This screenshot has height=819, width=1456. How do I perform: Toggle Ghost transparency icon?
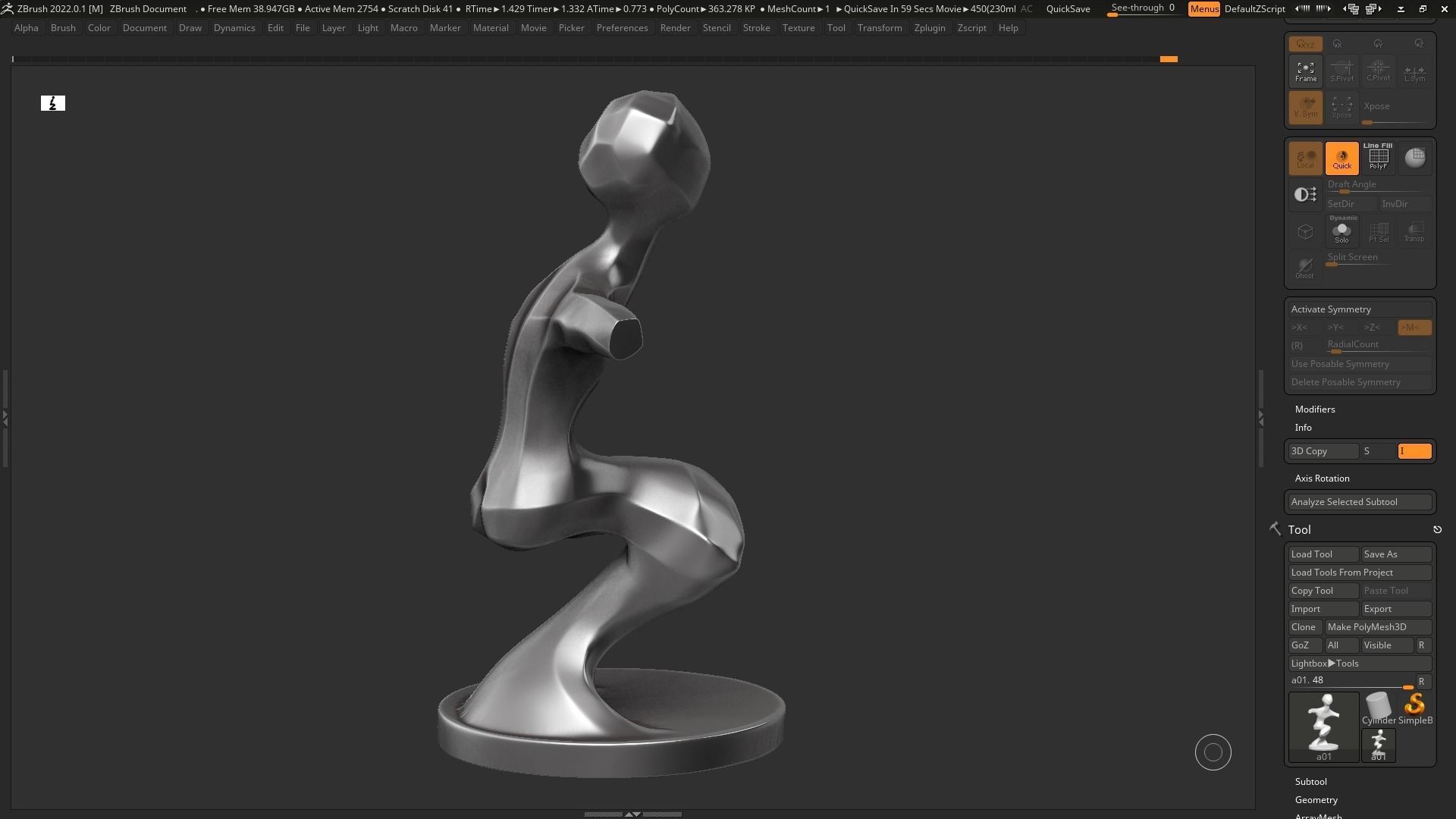(x=1305, y=268)
